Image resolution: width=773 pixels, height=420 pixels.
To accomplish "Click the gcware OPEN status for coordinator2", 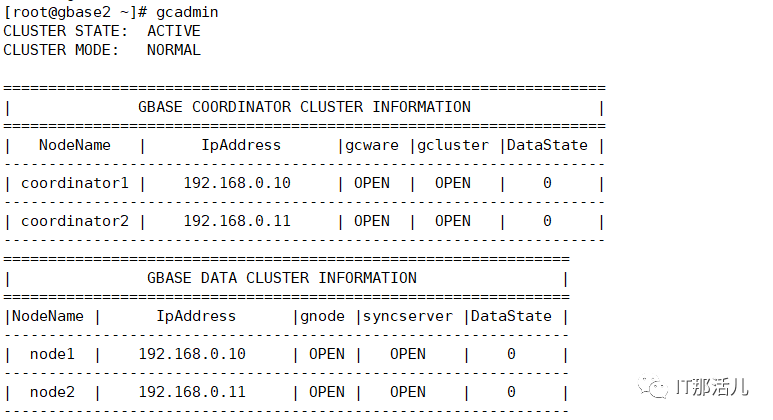I will (372, 221).
